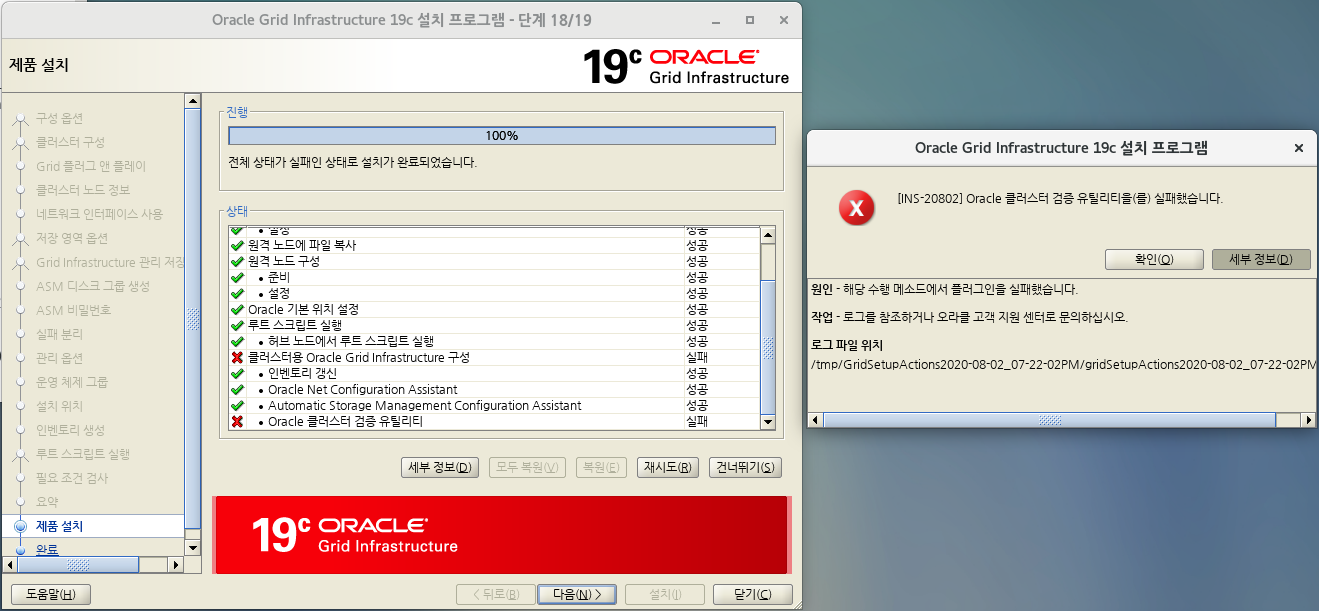Screen dimensions: 1319x611
Task: Click the 도움말 help button
Action: pos(50,594)
